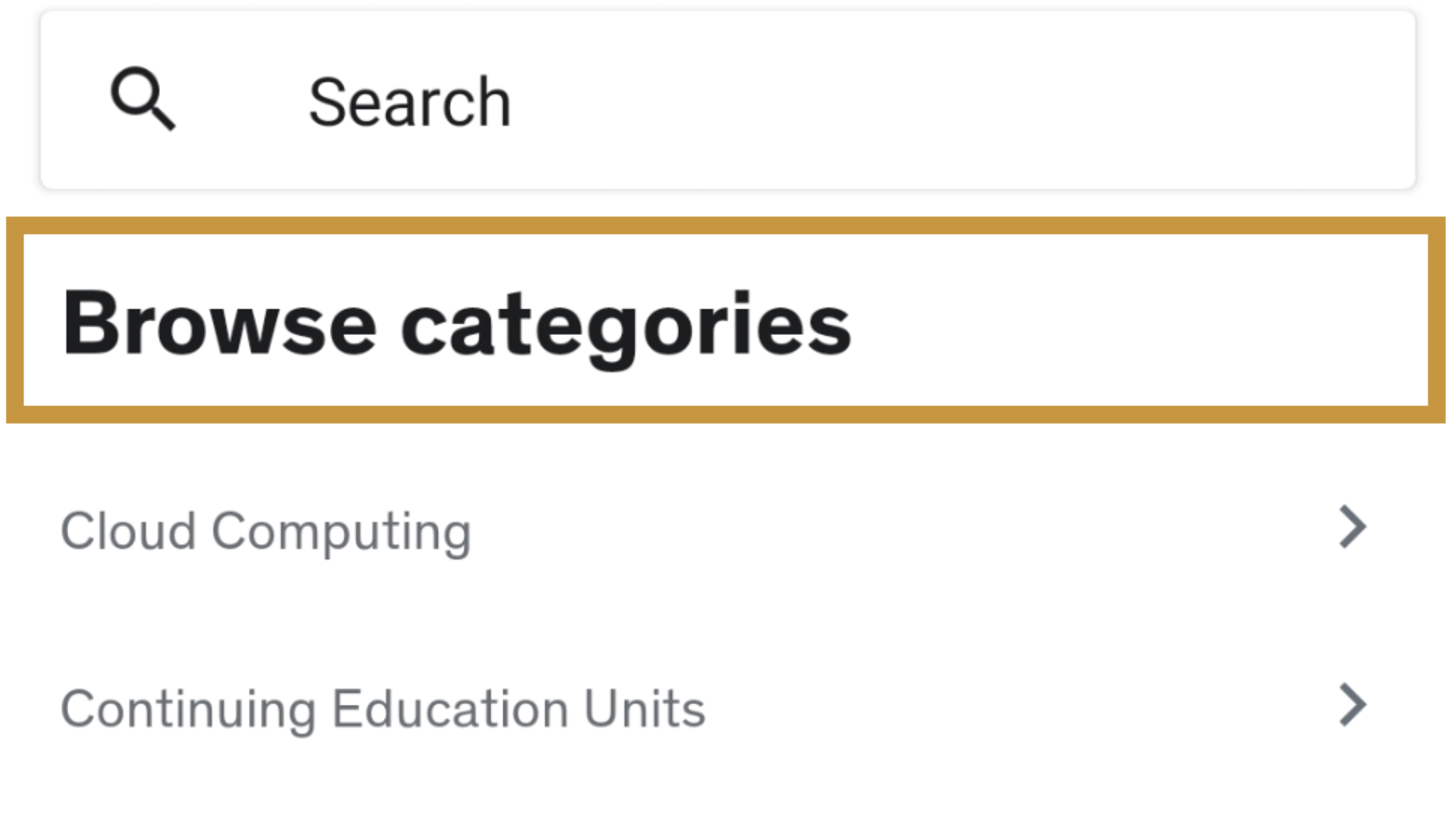Select the magnifier icon left of Search
1456x830 pixels.
coord(142,100)
